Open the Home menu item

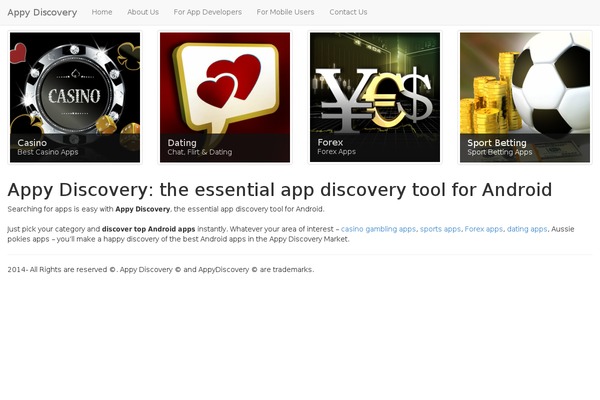[102, 12]
